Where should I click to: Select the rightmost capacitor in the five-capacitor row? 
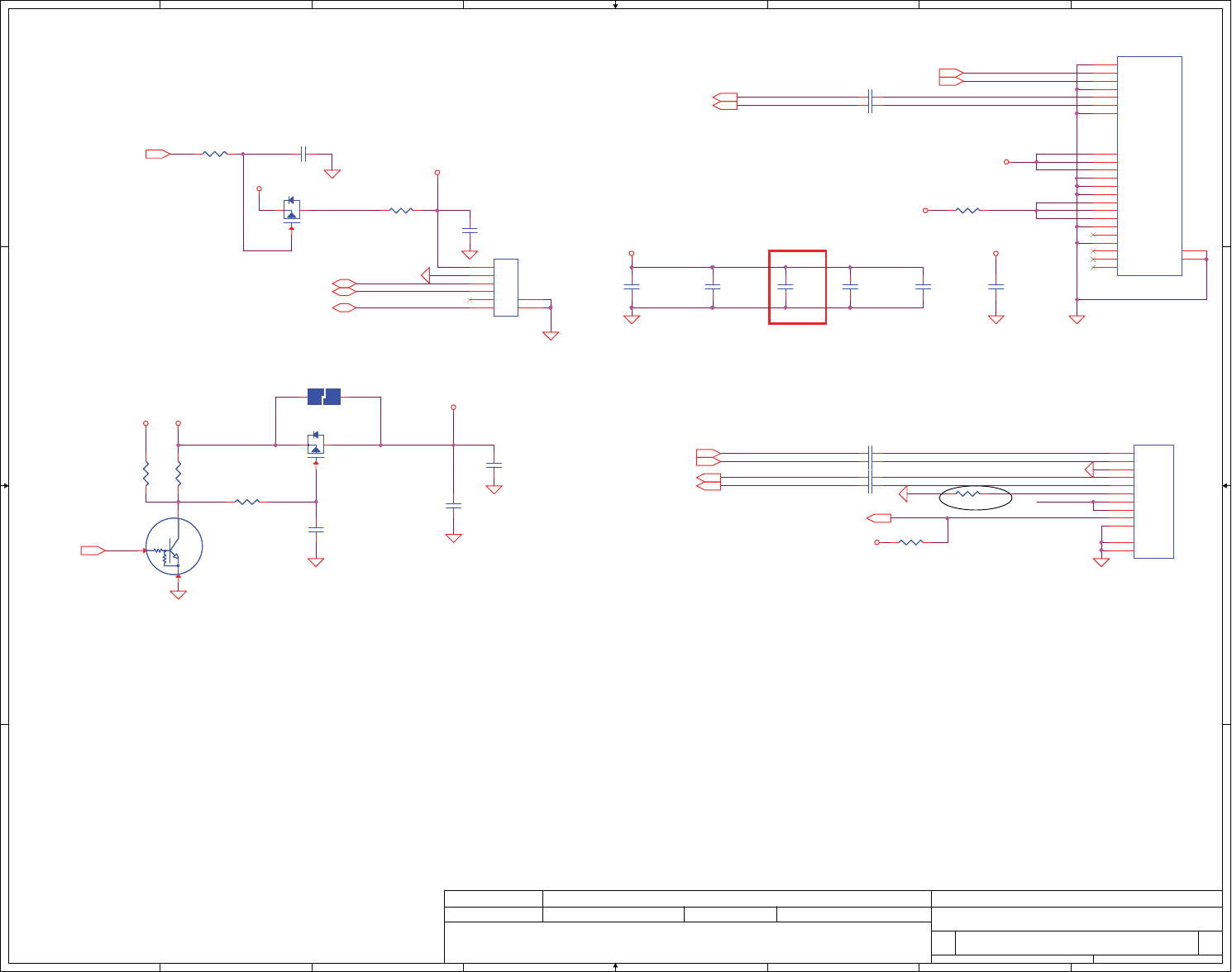923,287
